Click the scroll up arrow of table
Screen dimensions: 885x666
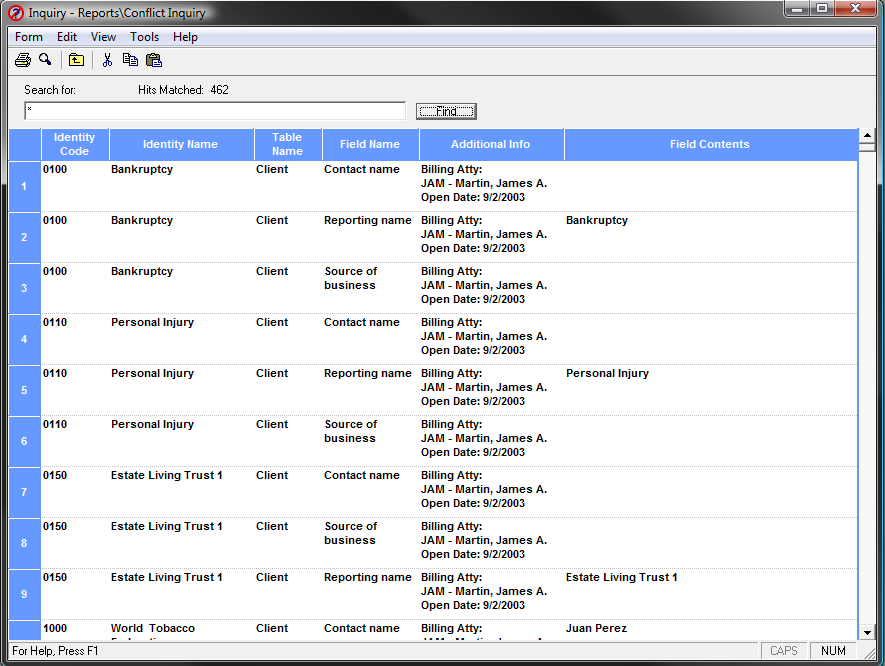click(x=867, y=135)
